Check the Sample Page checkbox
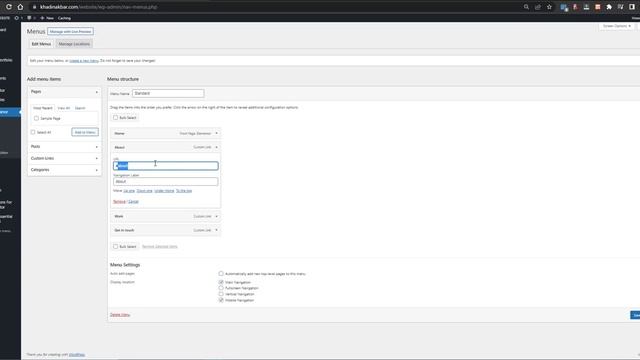The image size is (640, 360). coord(36,118)
